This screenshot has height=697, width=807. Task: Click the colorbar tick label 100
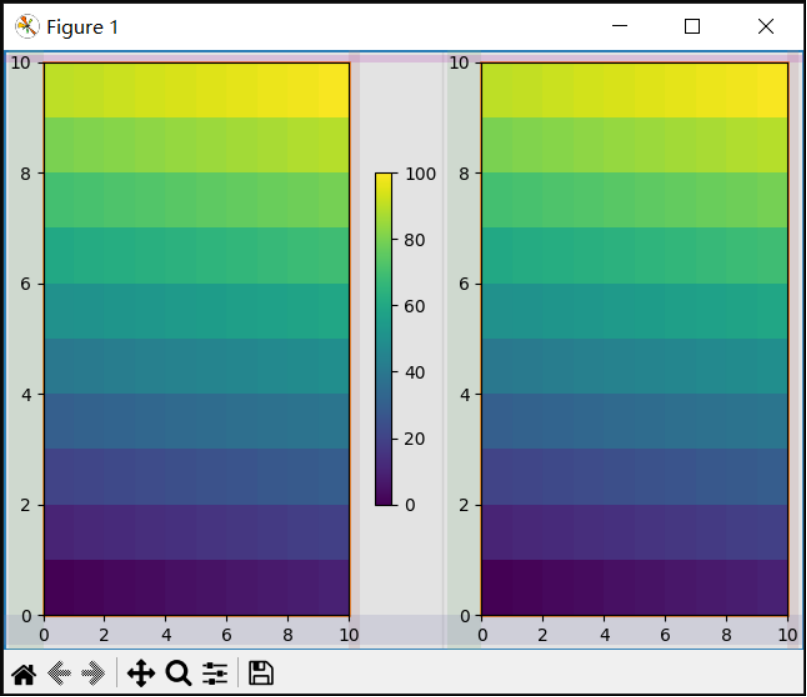tap(420, 174)
